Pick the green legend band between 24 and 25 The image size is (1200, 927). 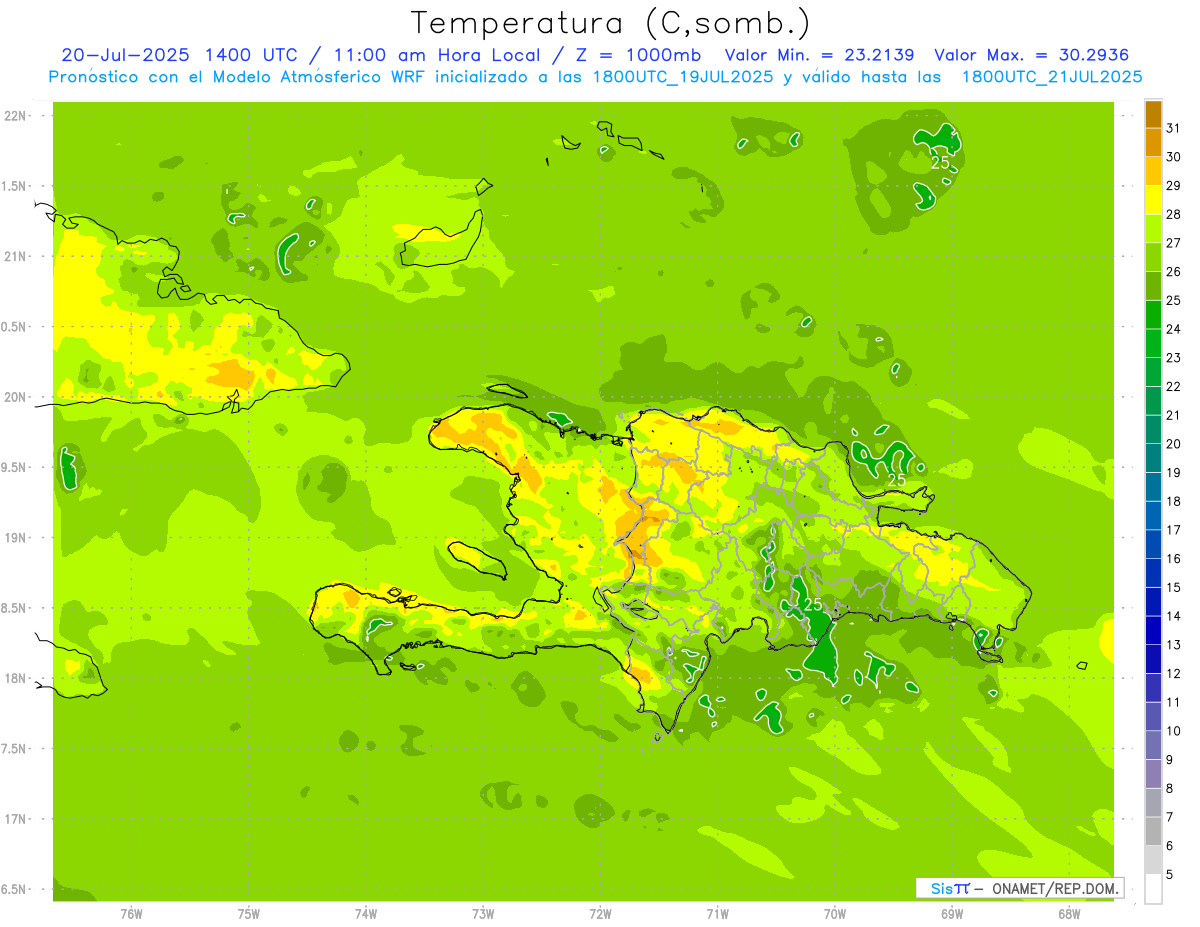(x=1153, y=315)
